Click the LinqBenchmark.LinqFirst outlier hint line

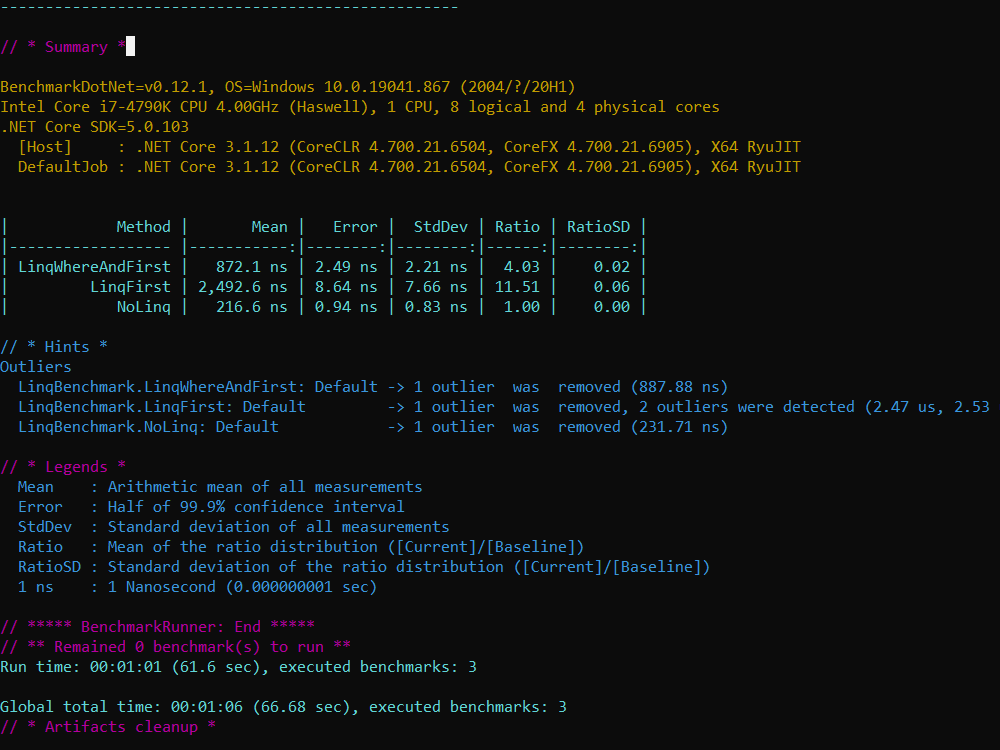161,407
